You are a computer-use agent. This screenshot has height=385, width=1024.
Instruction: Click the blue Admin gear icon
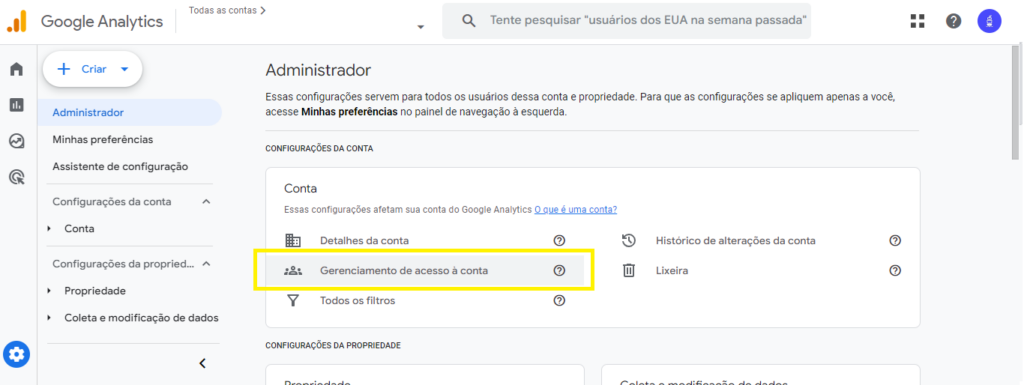point(16,354)
